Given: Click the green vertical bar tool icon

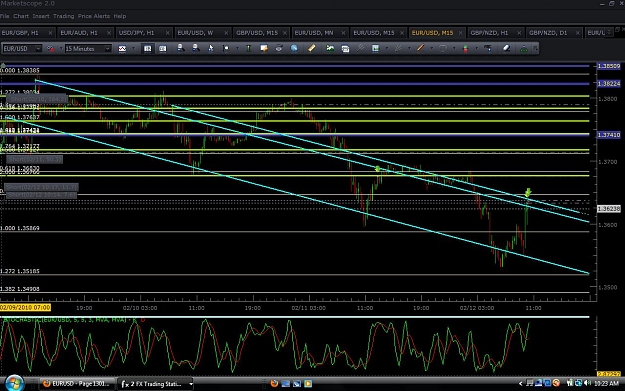Looking at the screenshot, I should pyautogui.click(x=249, y=48).
